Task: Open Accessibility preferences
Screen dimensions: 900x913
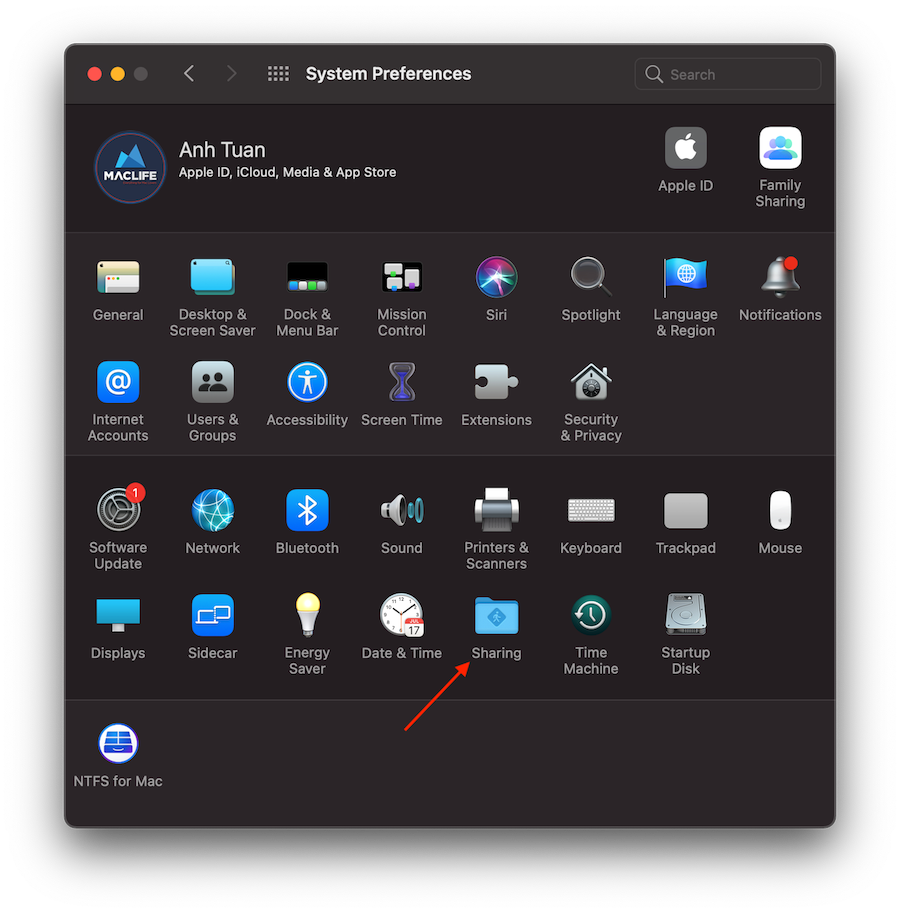Action: [x=307, y=383]
